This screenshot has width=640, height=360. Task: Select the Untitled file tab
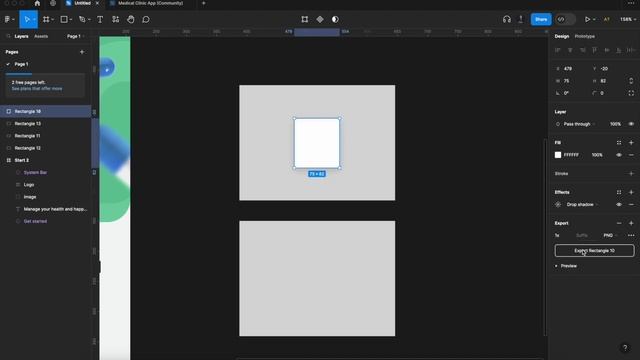click(x=83, y=3)
